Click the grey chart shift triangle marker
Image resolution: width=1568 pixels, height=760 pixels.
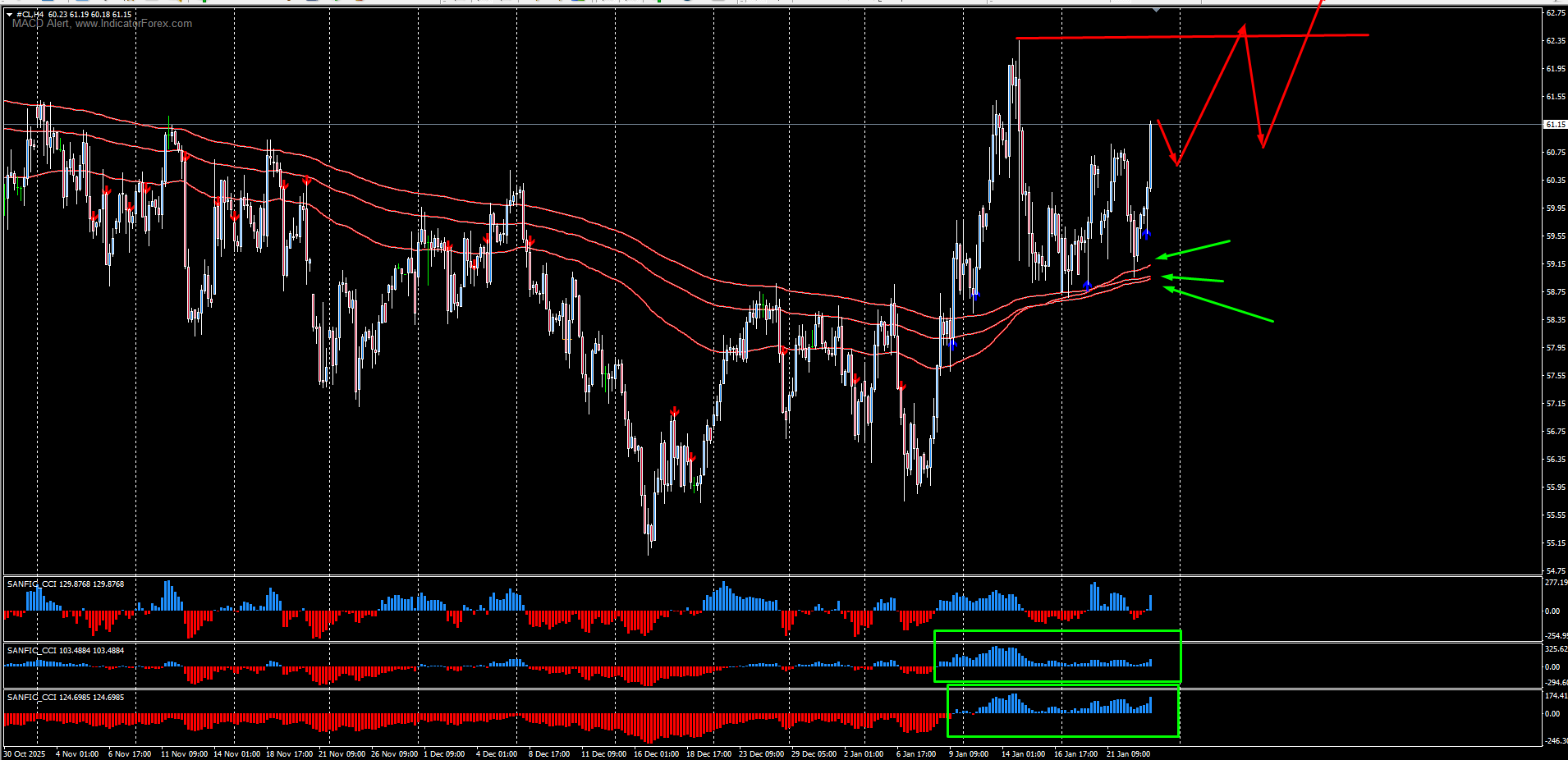[x=1156, y=10]
